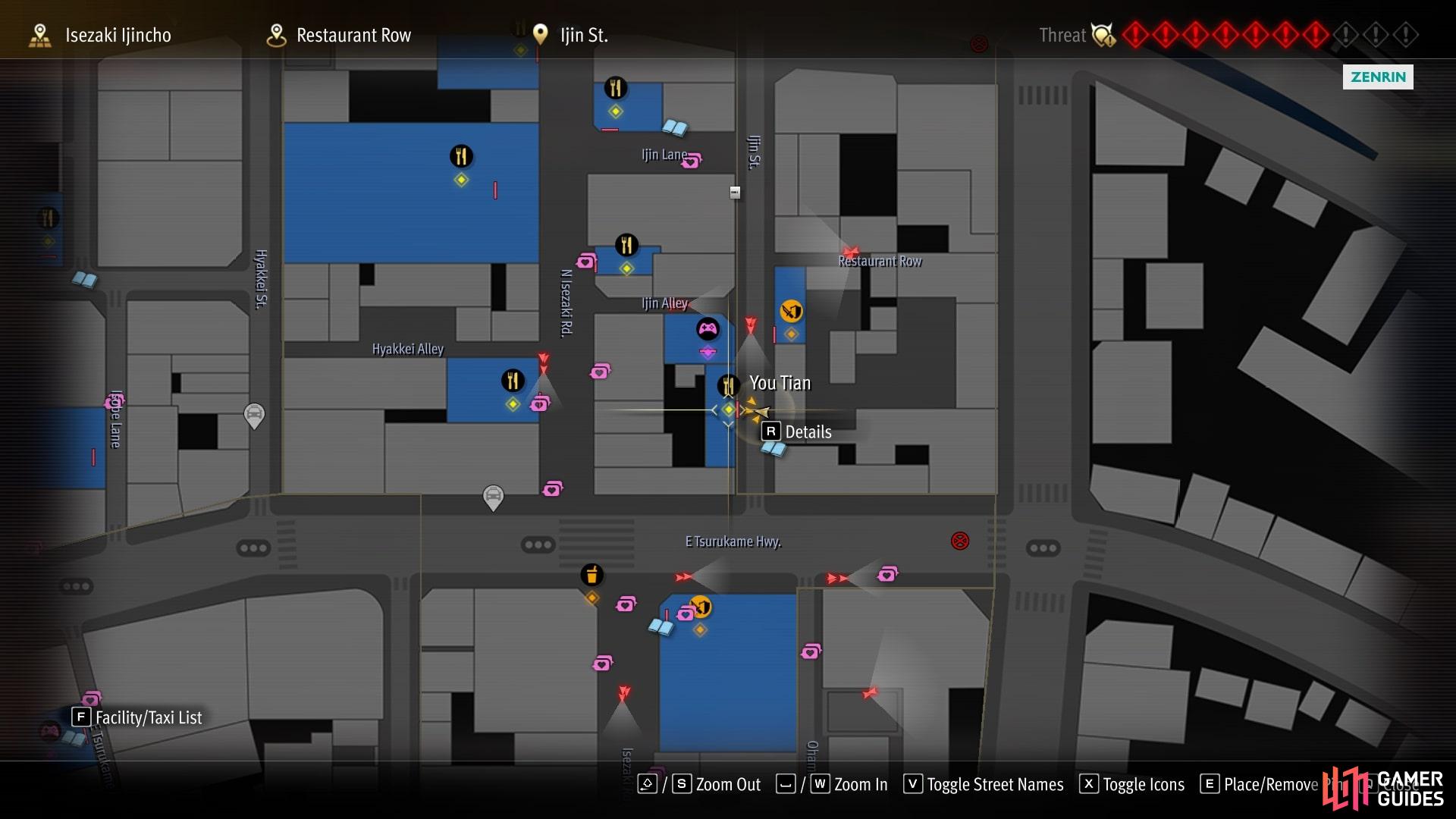
Task: Click the Threat level icon
Action: 1103,35
